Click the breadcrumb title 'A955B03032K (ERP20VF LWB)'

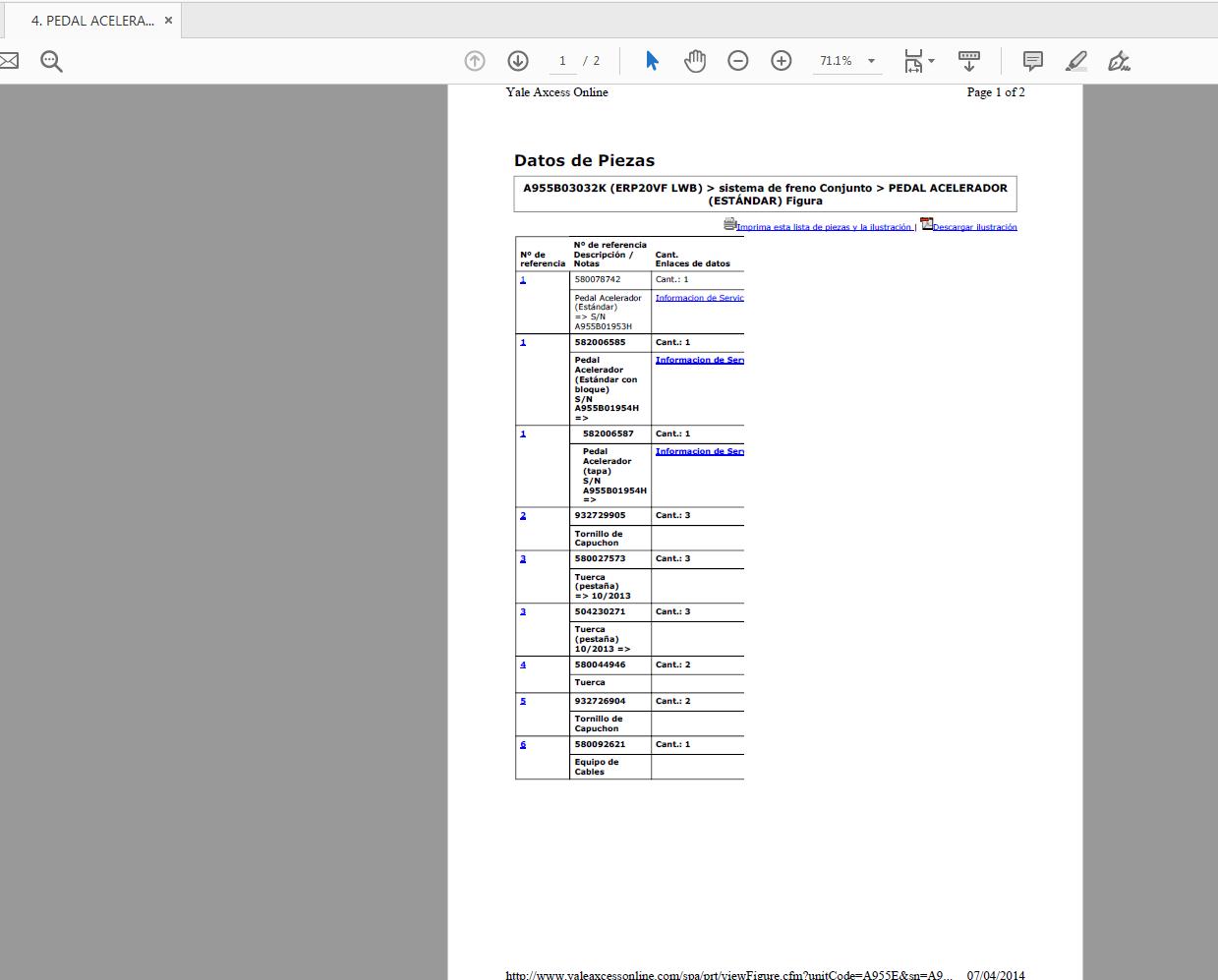point(612,188)
